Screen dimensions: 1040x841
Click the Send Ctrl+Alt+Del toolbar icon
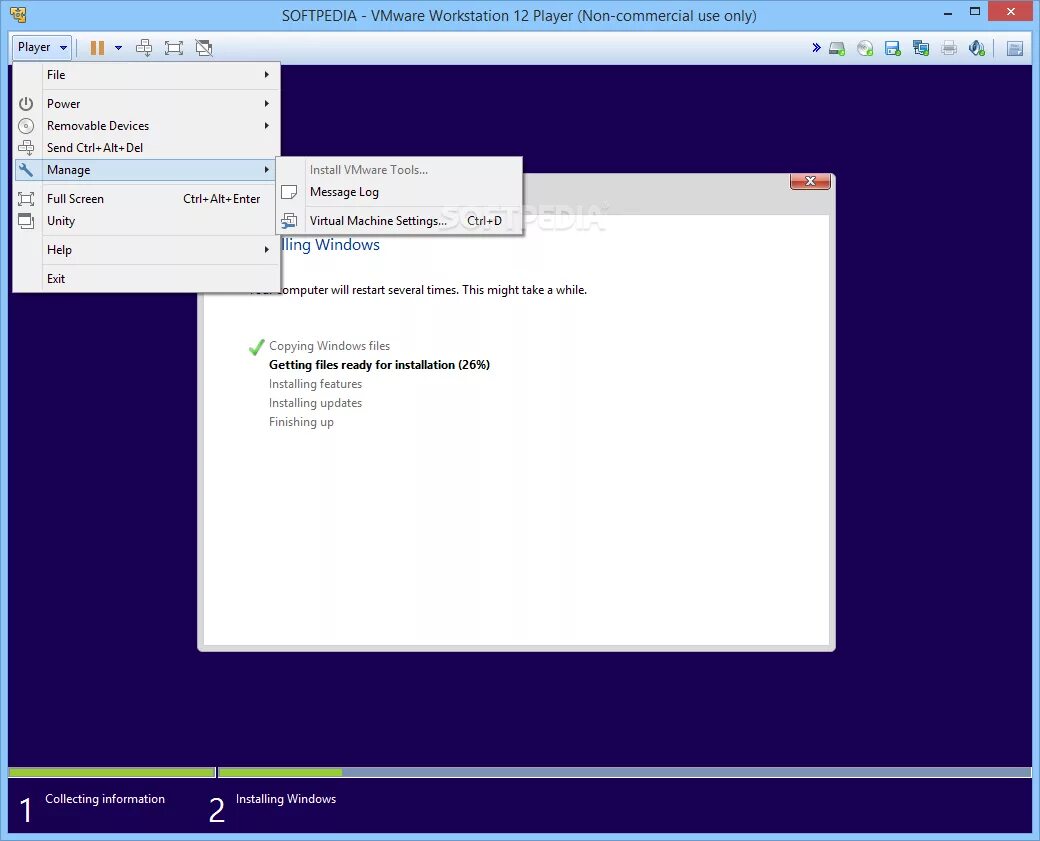click(144, 47)
